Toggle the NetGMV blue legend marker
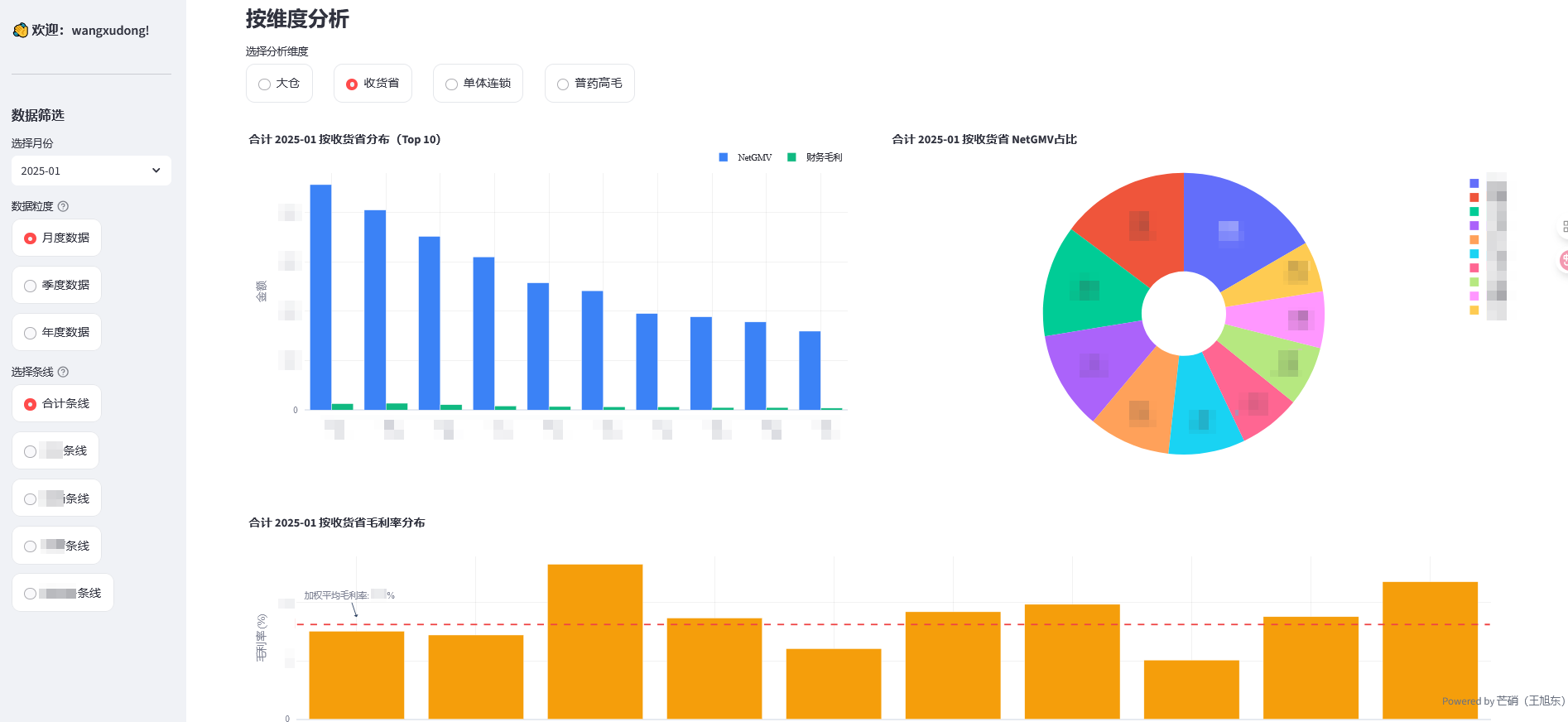 point(724,157)
